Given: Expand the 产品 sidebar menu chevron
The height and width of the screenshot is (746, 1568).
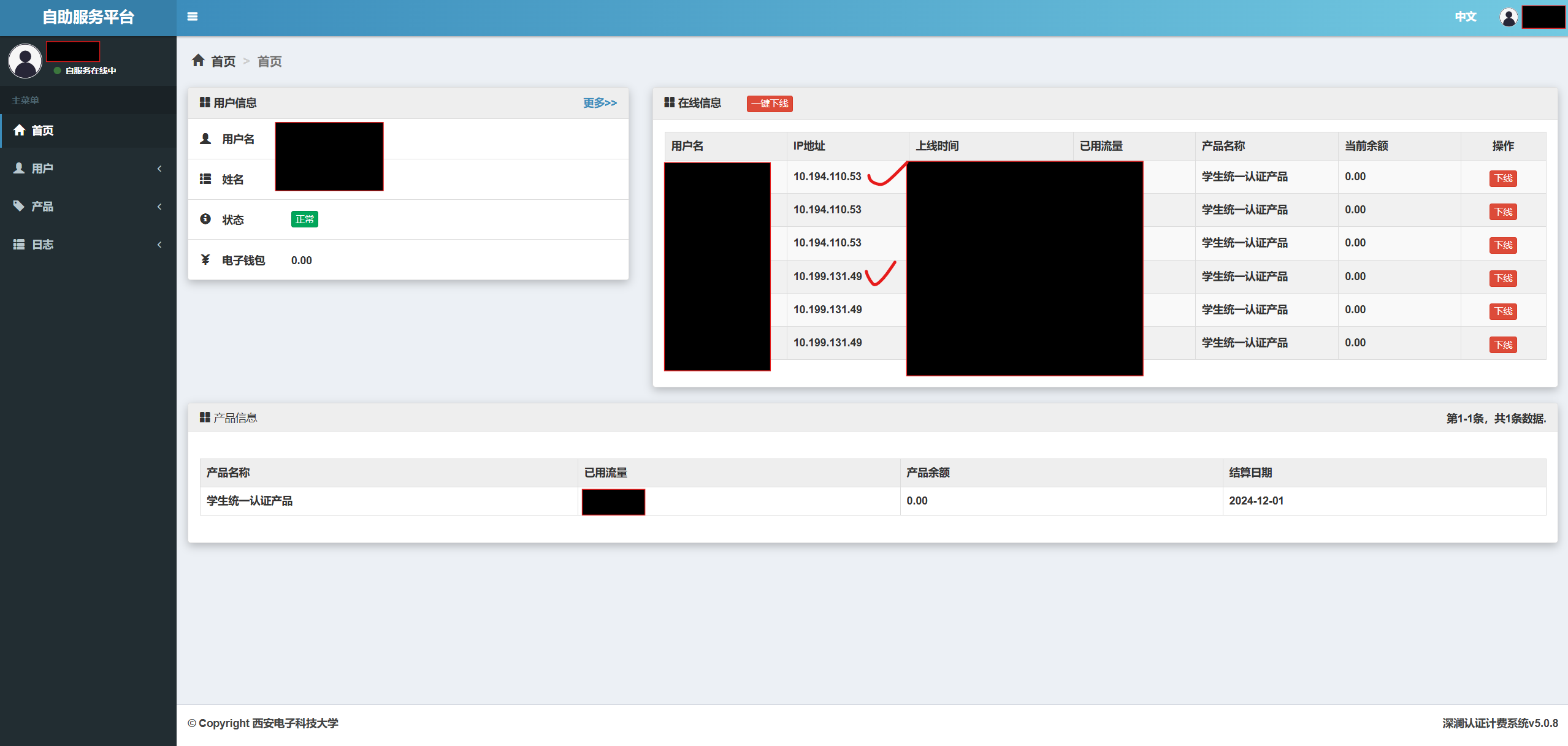Looking at the screenshot, I should (159, 207).
